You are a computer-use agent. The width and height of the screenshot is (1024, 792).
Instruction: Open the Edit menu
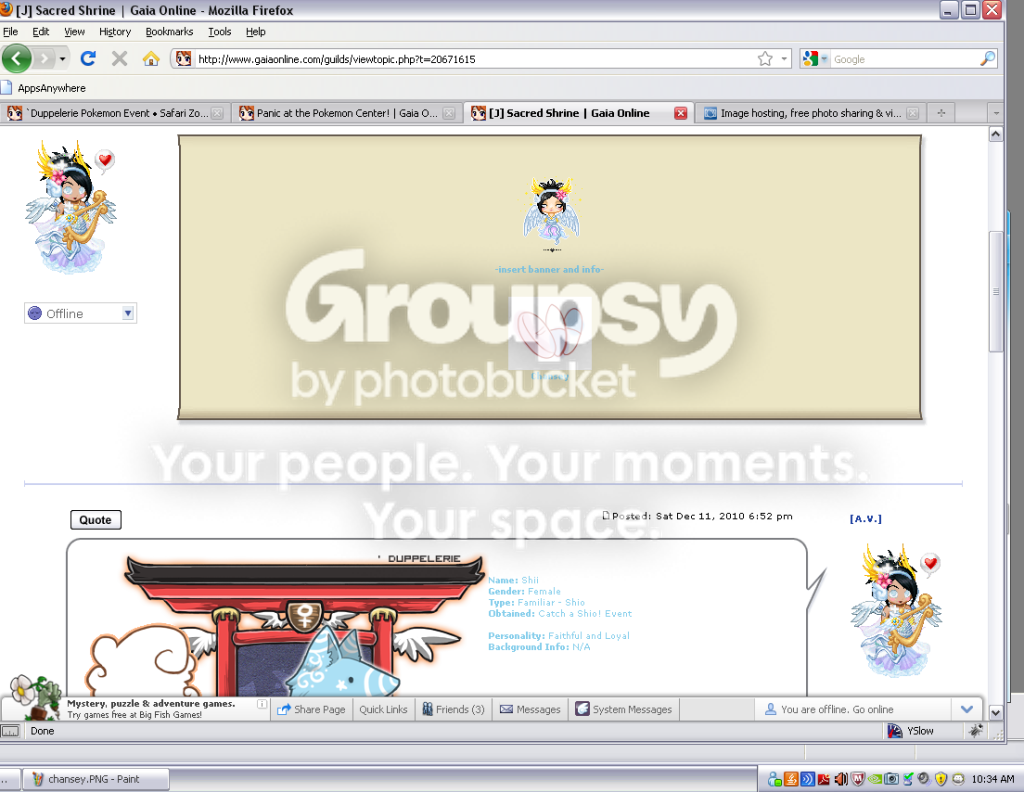(x=40, y=31)
